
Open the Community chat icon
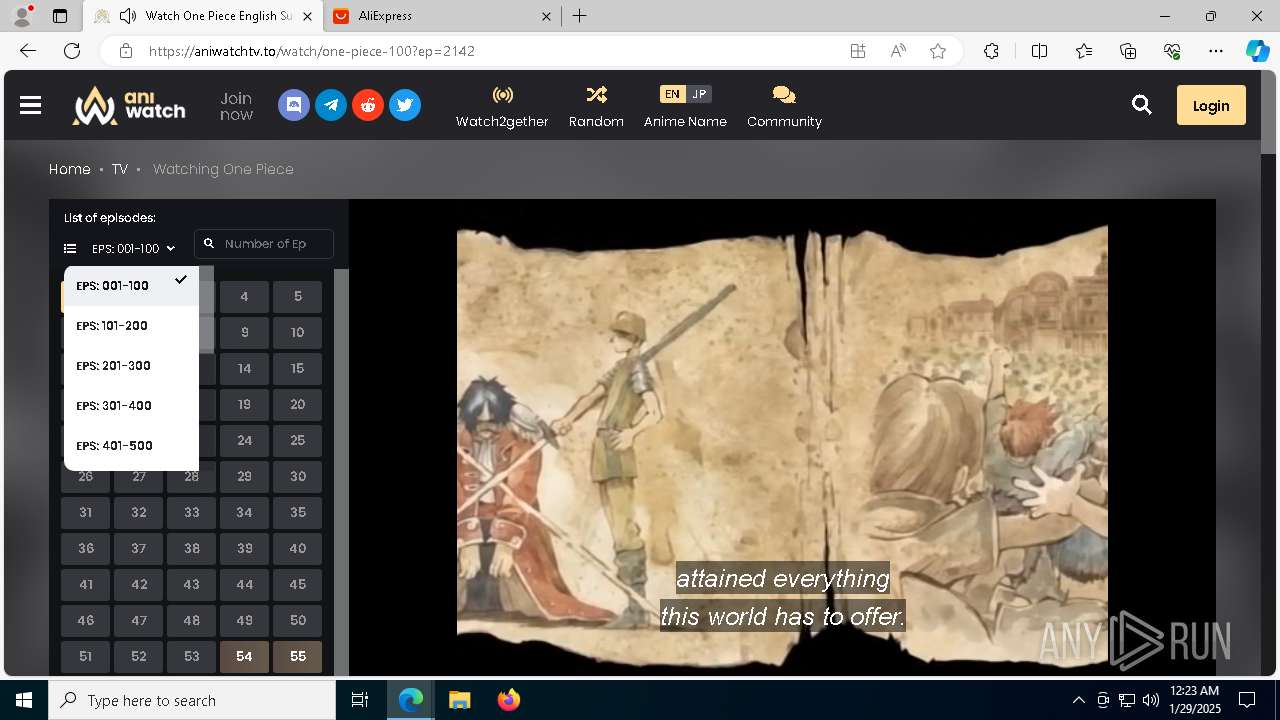784,95
